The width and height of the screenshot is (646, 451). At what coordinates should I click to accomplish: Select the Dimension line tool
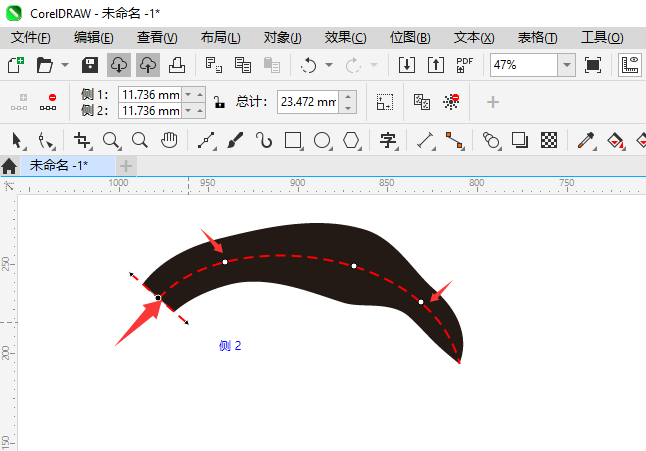pyautogui.click(x=426, y=140)
